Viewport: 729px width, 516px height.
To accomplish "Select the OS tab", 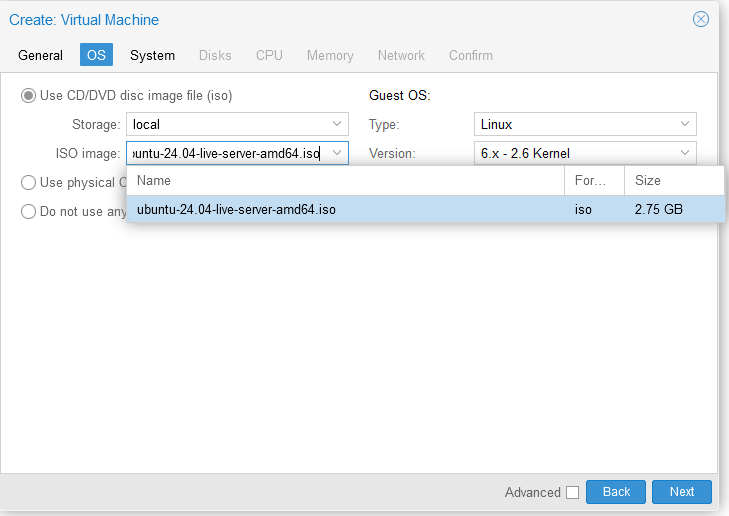I will tap(96, 55).
